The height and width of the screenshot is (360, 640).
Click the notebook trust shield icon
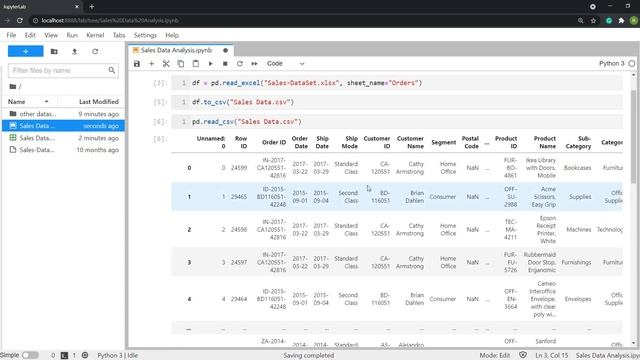523,355
